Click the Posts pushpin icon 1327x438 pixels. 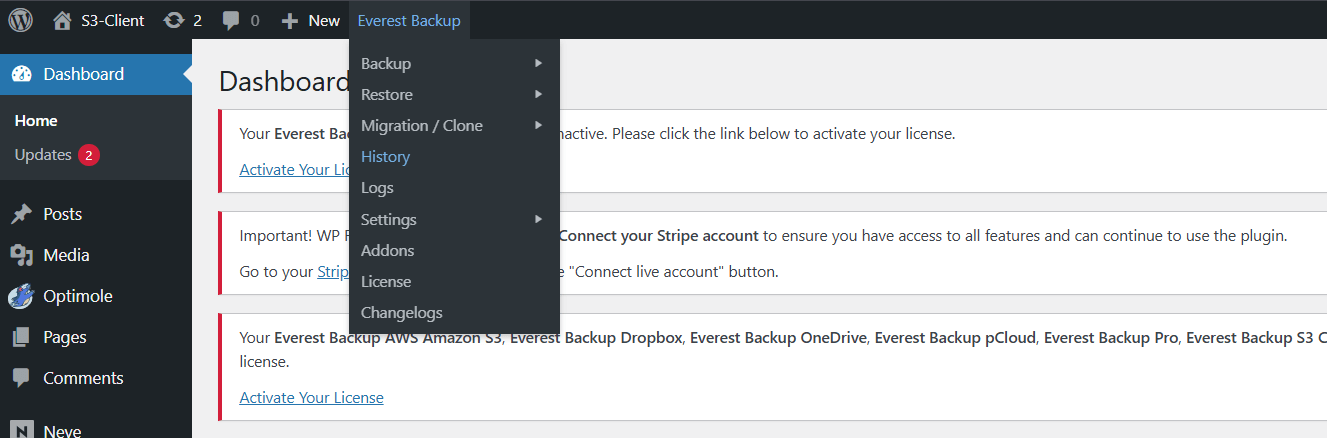pyautogui.click(x=21, y=214)
